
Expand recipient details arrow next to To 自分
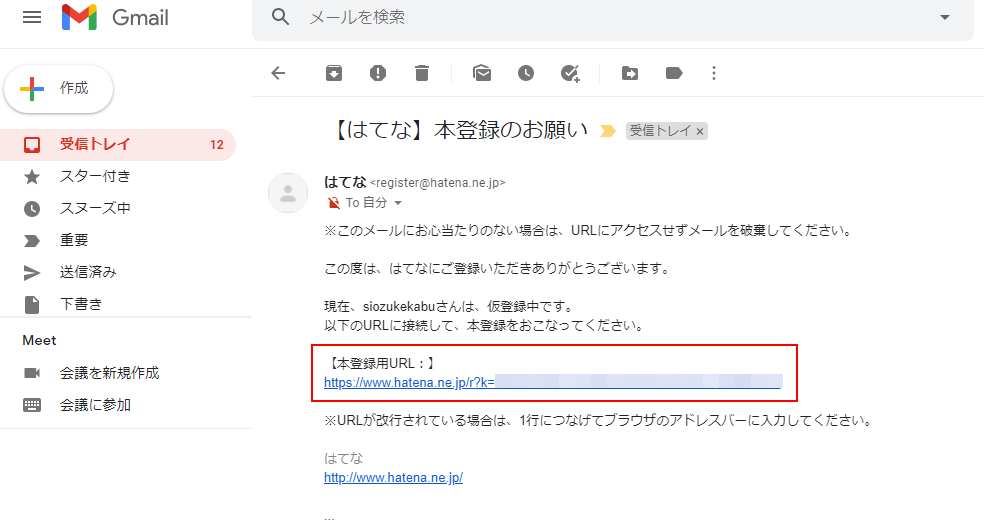(397, 203)
